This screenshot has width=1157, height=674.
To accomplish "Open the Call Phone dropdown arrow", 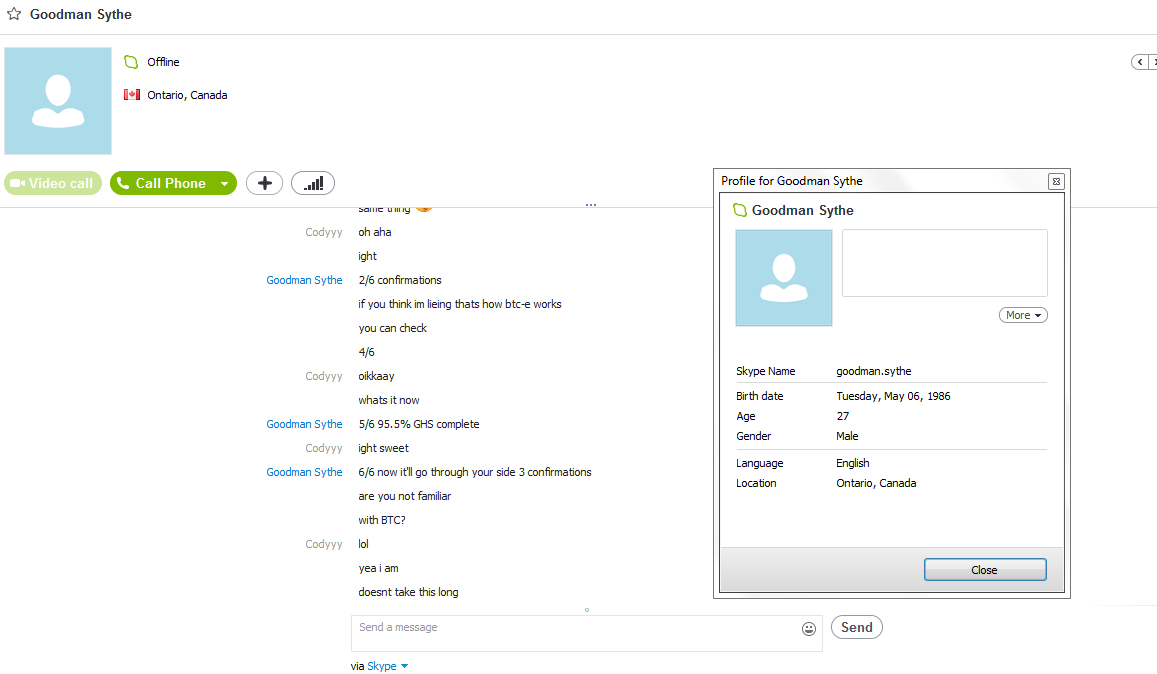I will point(224,183).
